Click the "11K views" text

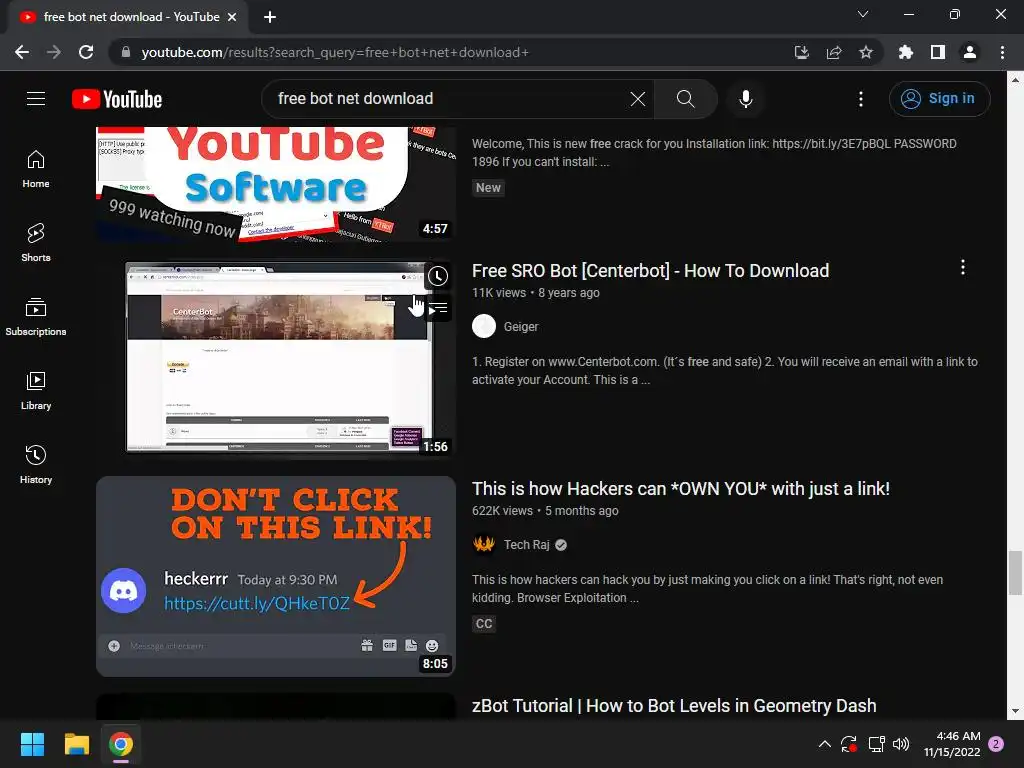coord(499,293)
